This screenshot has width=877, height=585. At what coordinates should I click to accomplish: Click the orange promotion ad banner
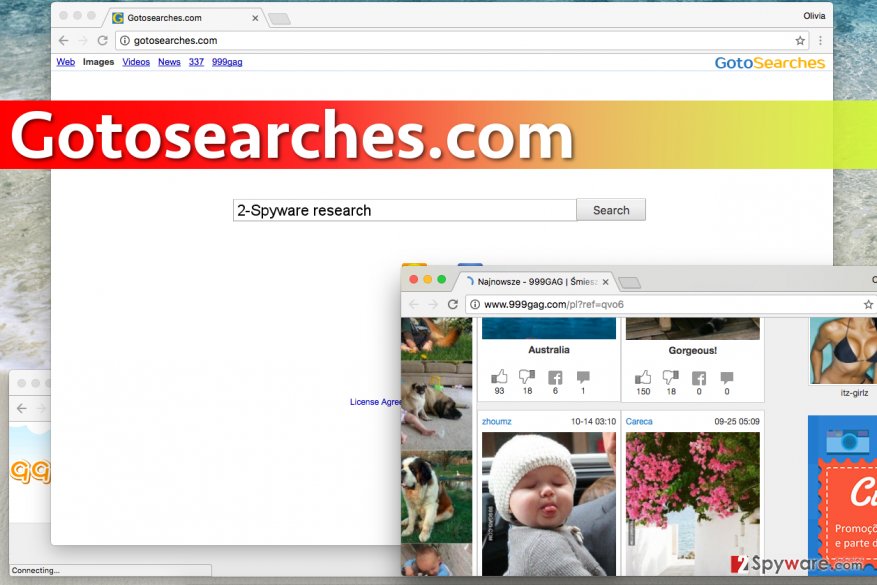click(x=842, y=495)
